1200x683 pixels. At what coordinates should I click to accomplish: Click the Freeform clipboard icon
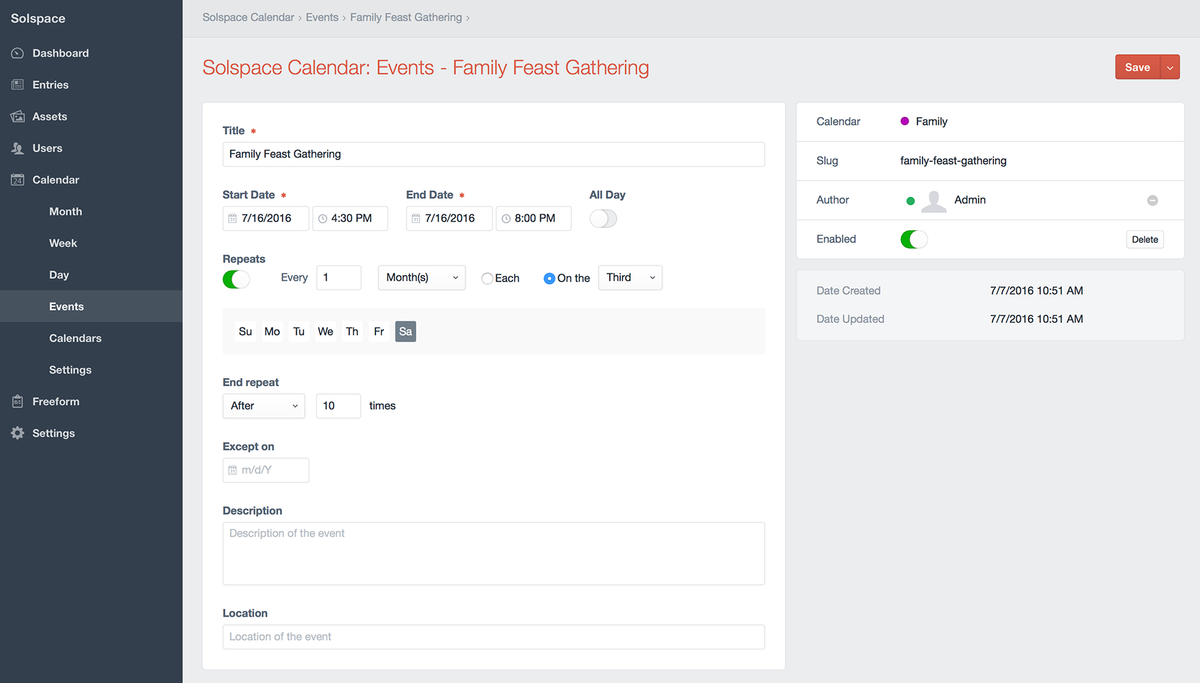tap(17, 401)
